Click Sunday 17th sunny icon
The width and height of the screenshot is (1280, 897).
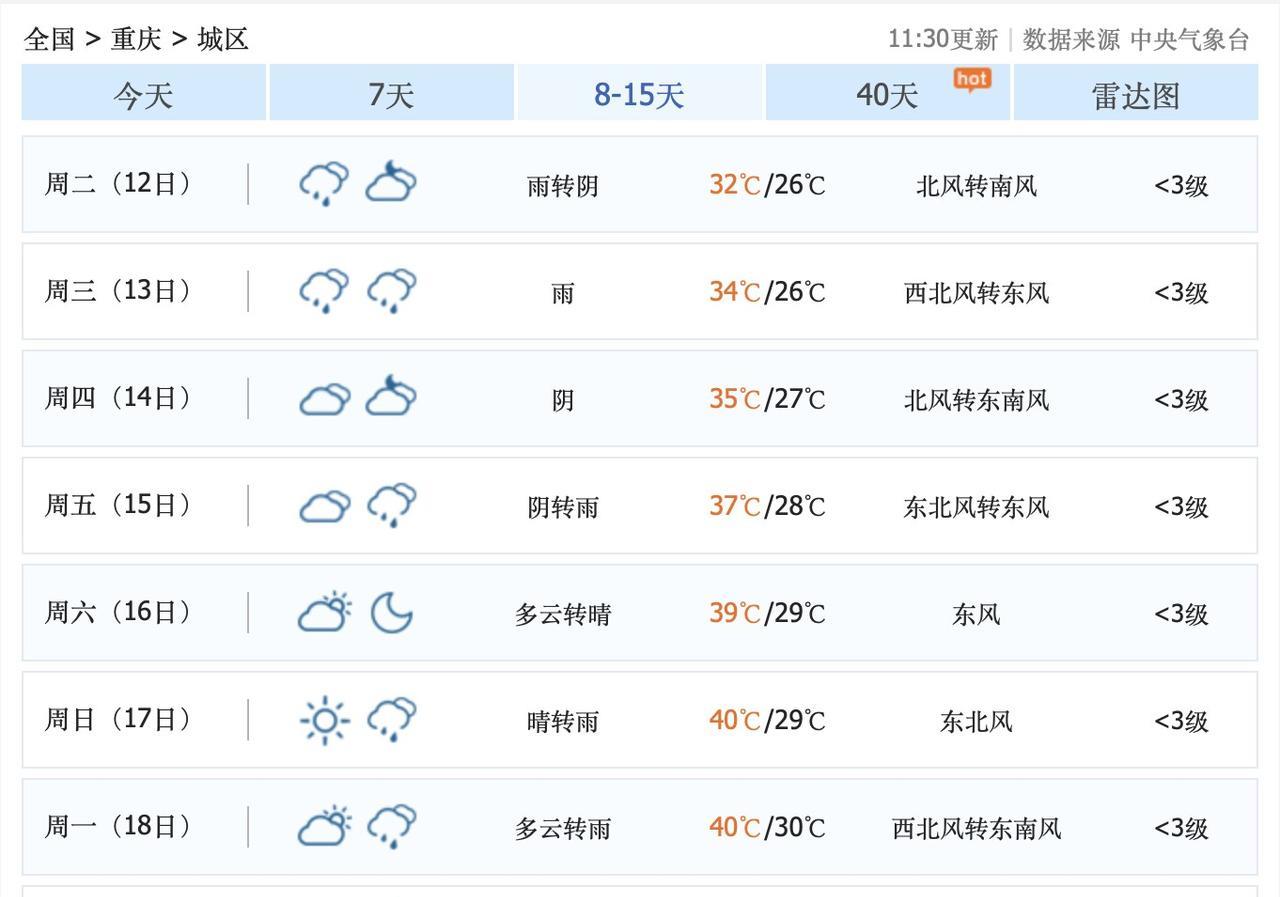point(324,720)
